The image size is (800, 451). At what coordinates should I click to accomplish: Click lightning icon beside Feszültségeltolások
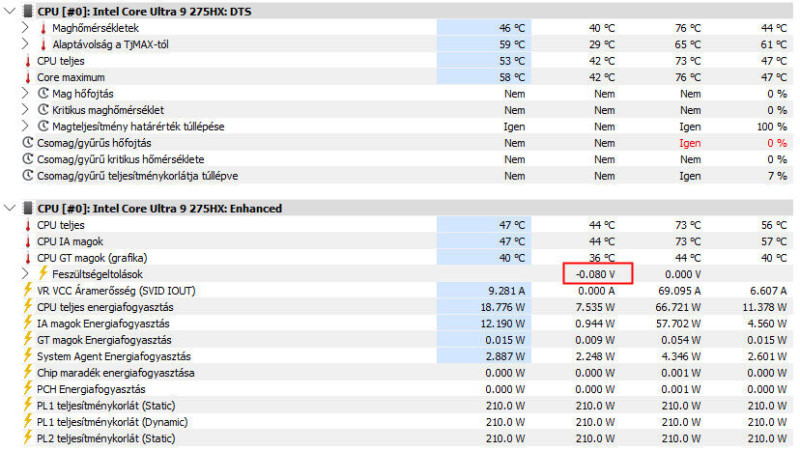point(43,273)
